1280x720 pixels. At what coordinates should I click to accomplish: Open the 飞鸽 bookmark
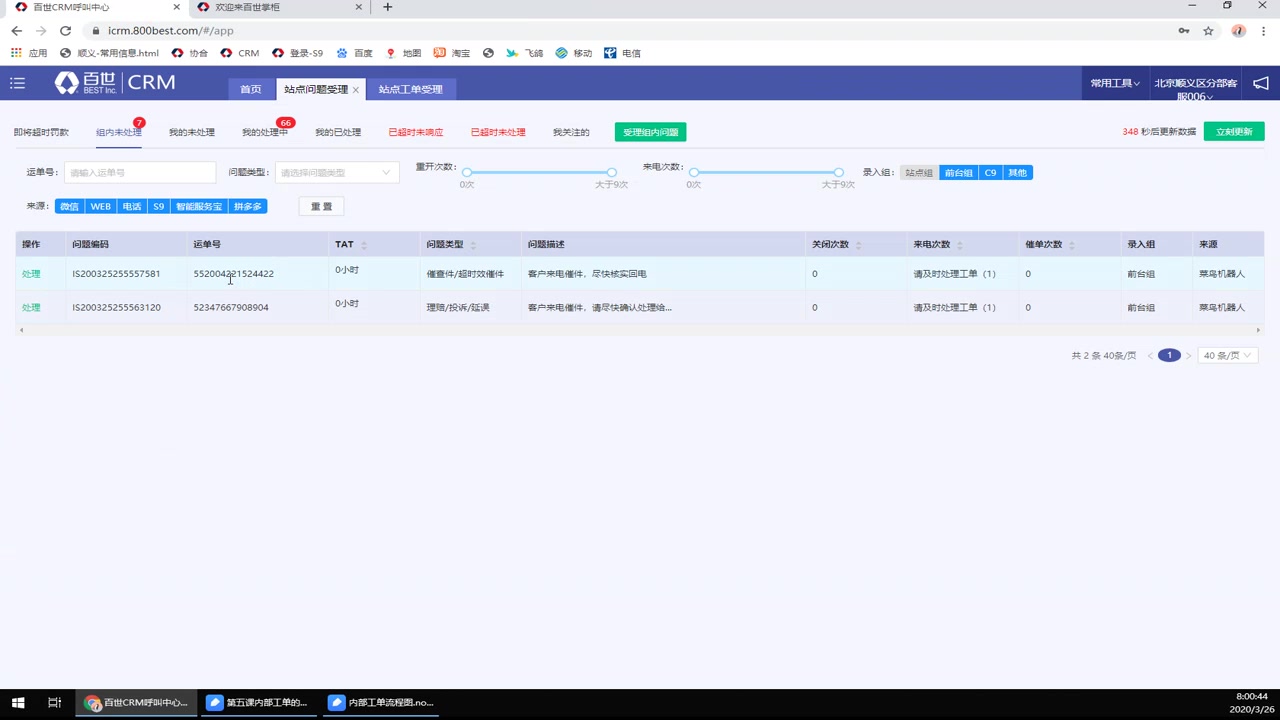[x=525, y=53]
